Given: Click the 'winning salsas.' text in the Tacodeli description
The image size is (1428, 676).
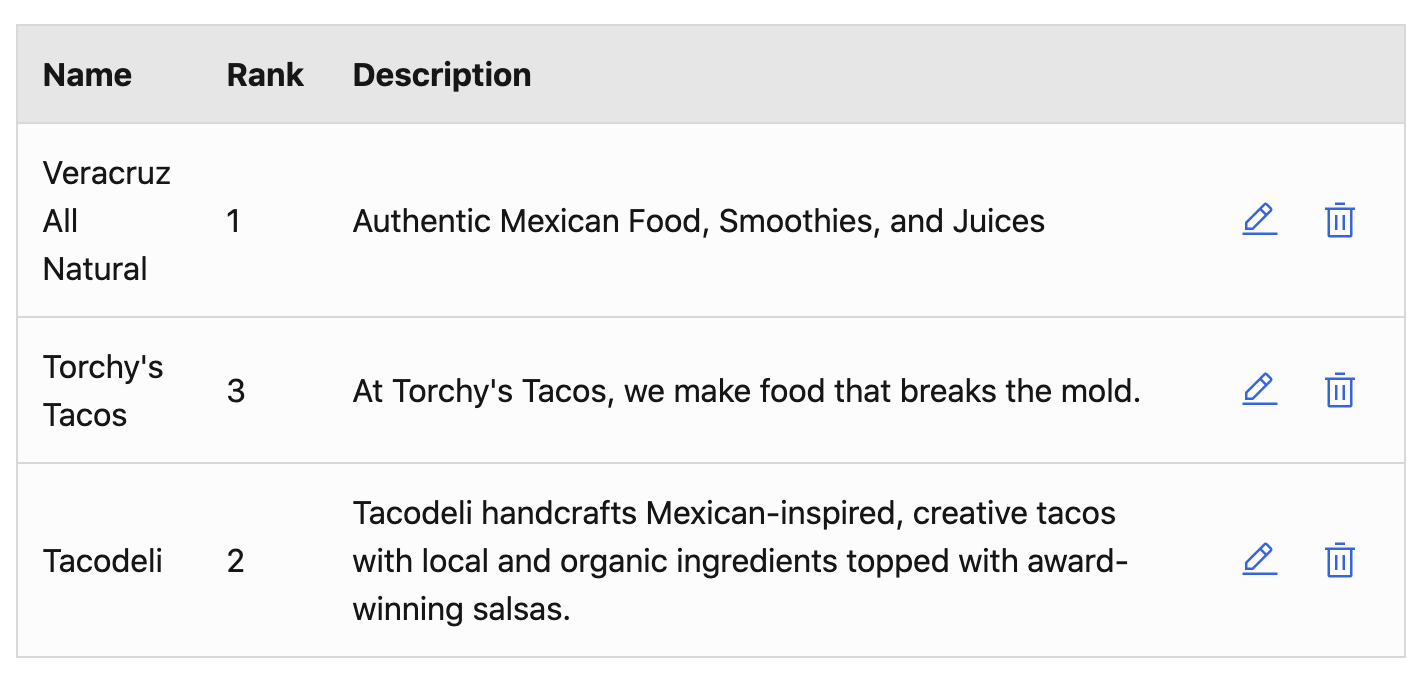Looking at the screenshot, I should 461,609.
